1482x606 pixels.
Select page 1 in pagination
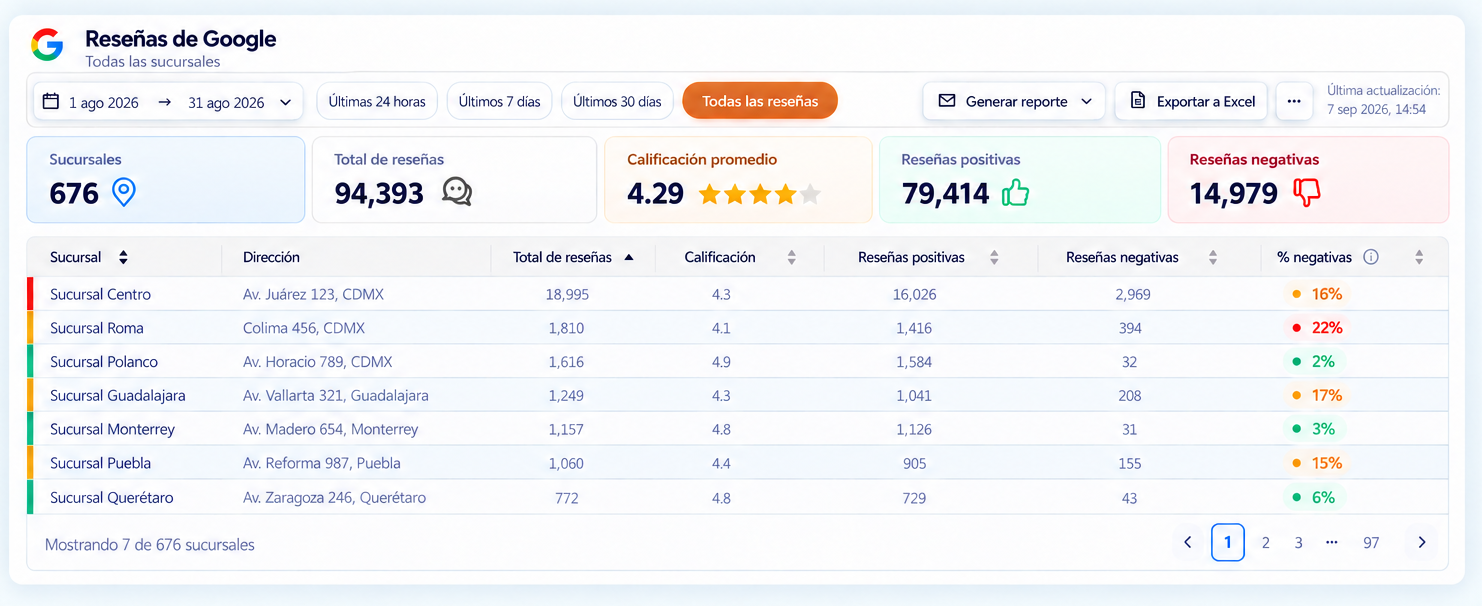1228,542
